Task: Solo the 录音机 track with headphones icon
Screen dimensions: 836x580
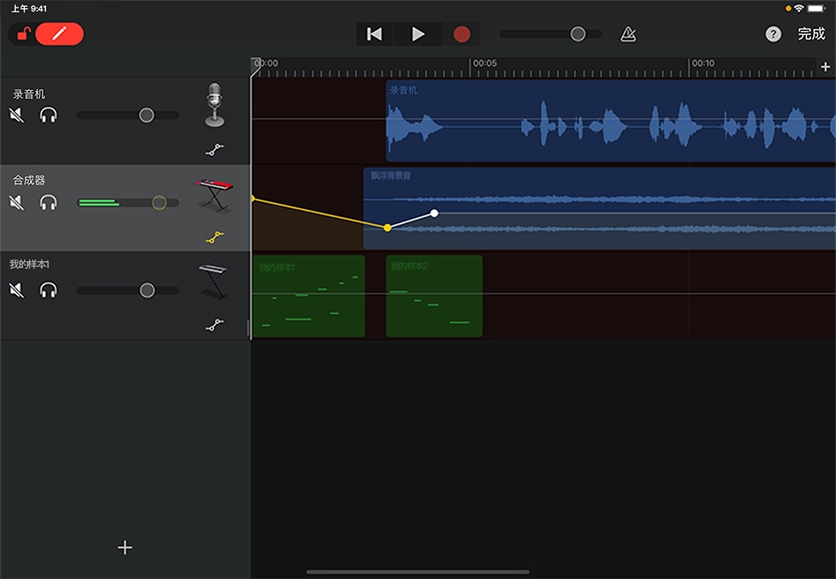Action: (x=48, y=115)
